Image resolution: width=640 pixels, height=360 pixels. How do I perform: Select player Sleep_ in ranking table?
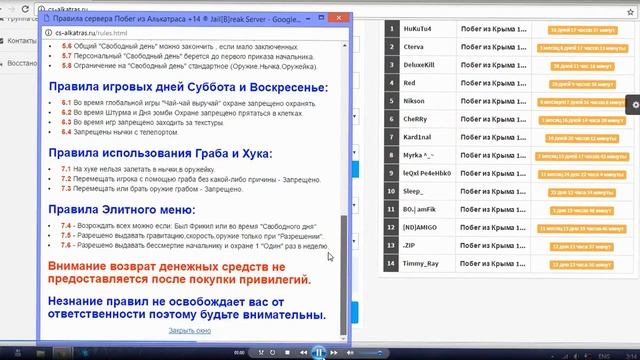coord(413,191)
